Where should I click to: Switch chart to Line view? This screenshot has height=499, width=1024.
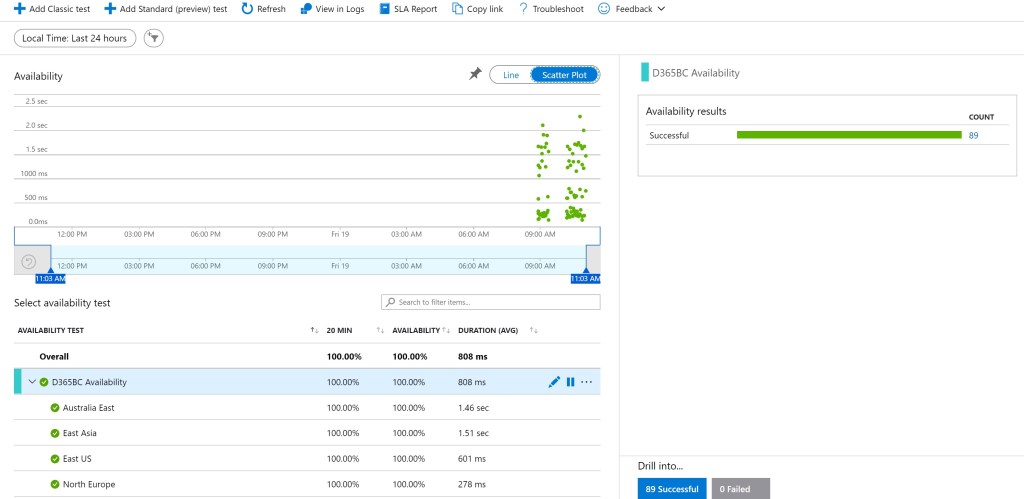click(510, 75)
